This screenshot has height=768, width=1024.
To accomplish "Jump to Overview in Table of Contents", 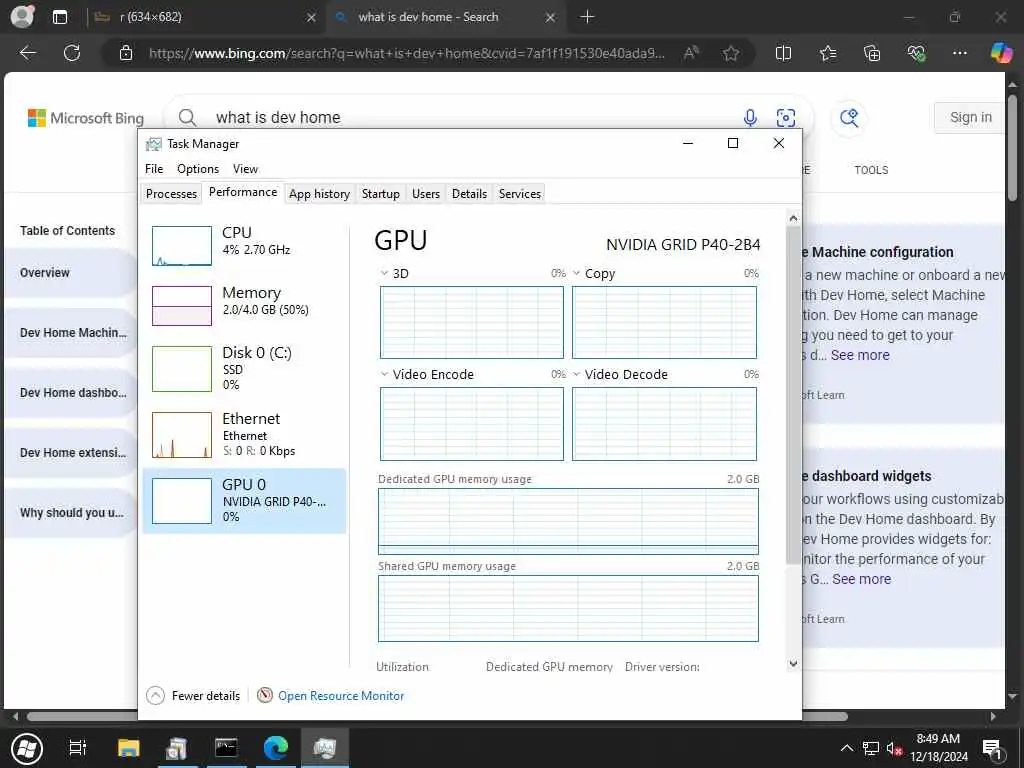I will [69, 272].
